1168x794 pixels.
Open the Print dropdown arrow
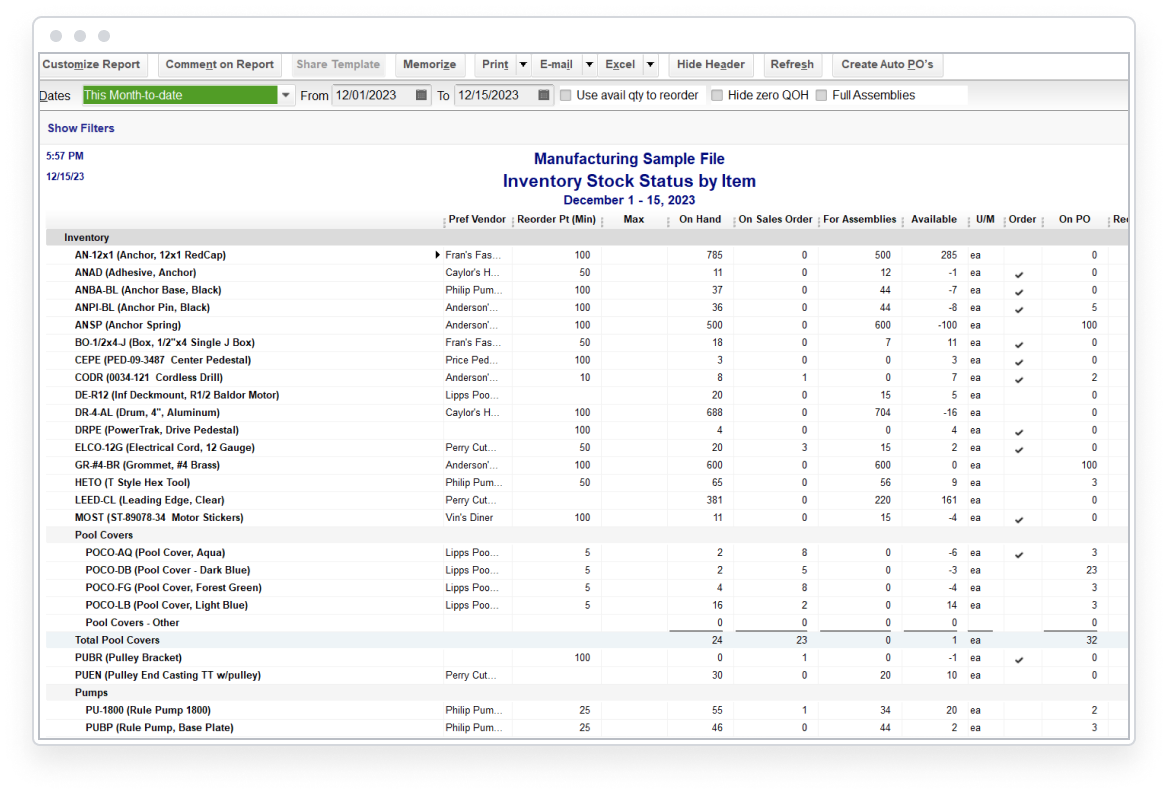pos(523,64)
